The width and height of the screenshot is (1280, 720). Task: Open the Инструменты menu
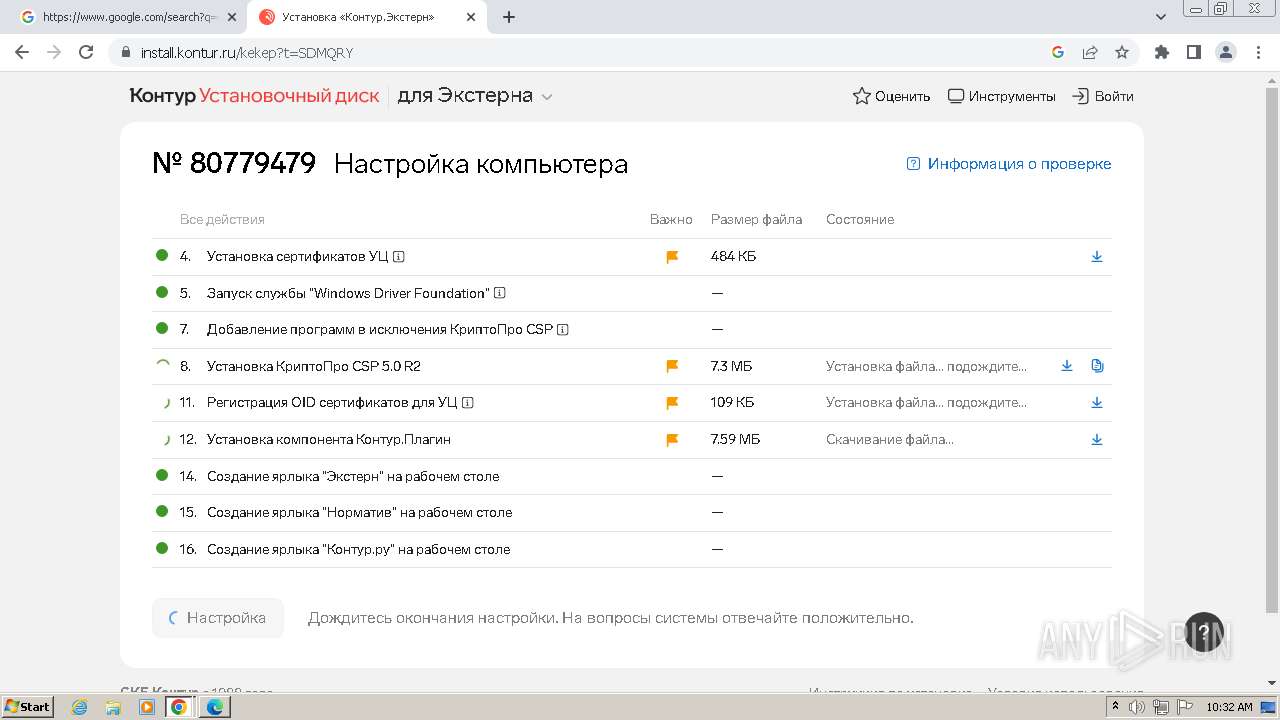1001,96
